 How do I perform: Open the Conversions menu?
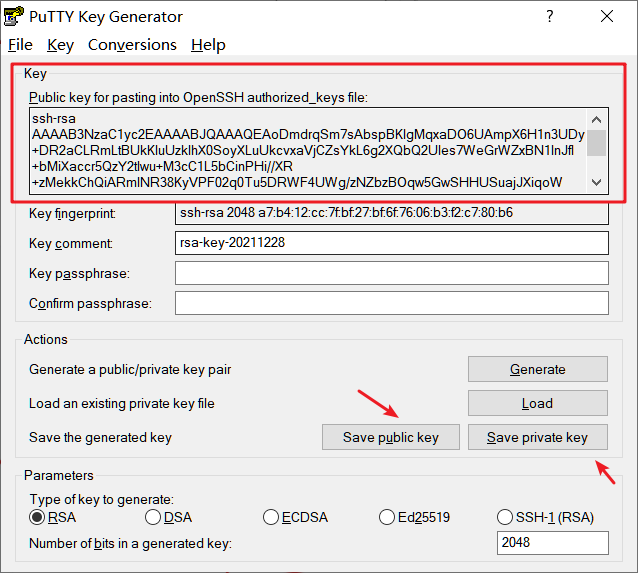pyautogui.click(x=132, y=45)
